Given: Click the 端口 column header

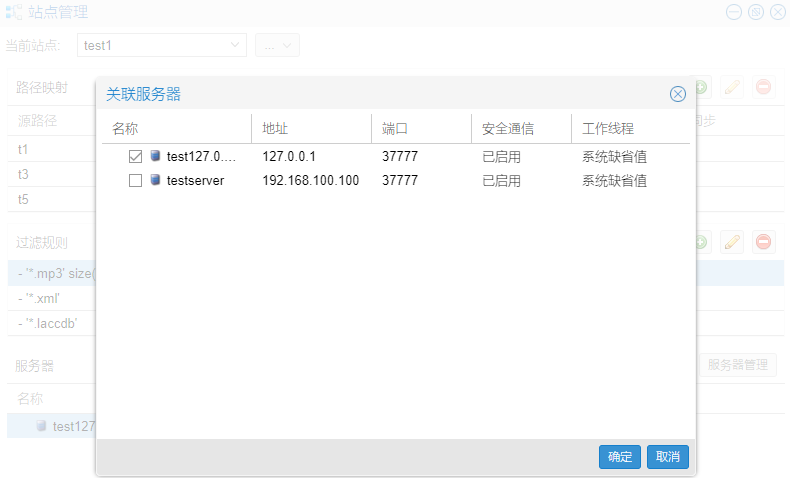Looking at the screenshot, I should tap(395, 129).
